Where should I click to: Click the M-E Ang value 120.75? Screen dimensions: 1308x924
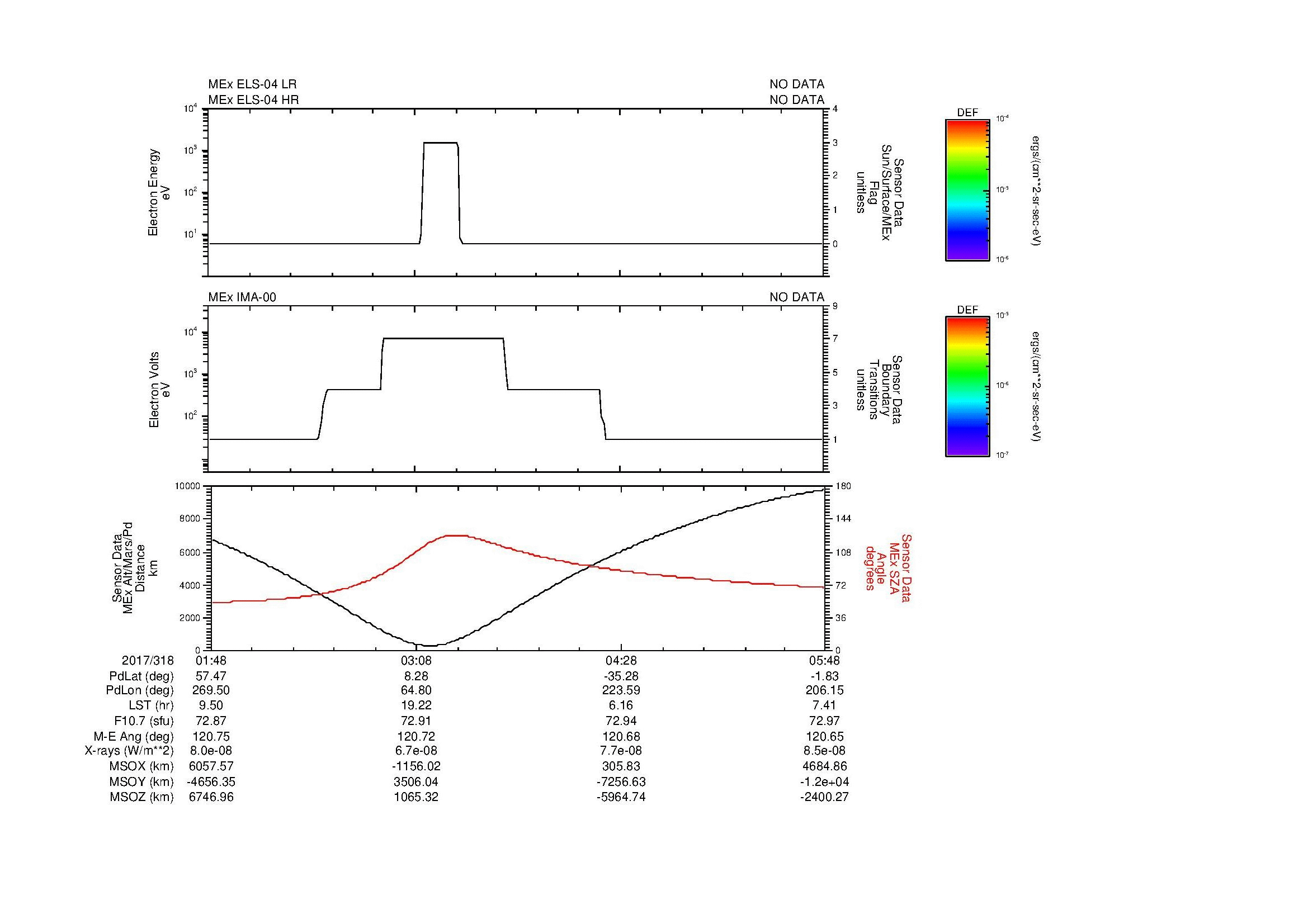211,737
